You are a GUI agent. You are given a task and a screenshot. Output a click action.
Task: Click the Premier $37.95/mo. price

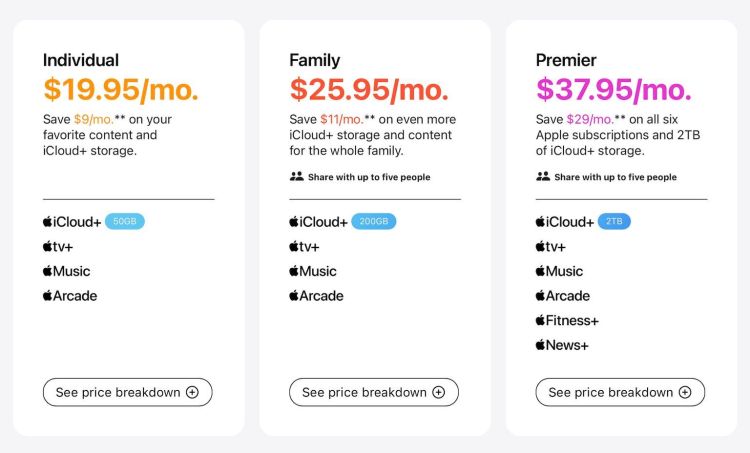click(x=614, y=90)
